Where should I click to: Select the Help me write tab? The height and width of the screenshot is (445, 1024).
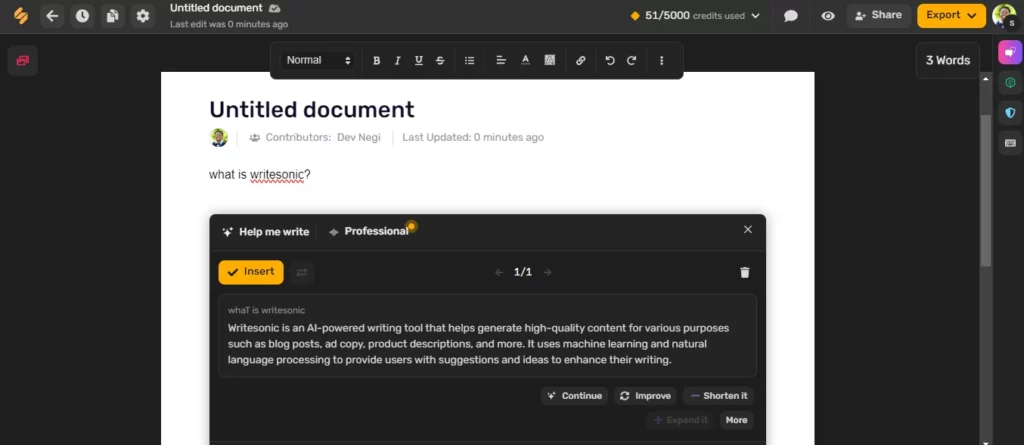266,232
